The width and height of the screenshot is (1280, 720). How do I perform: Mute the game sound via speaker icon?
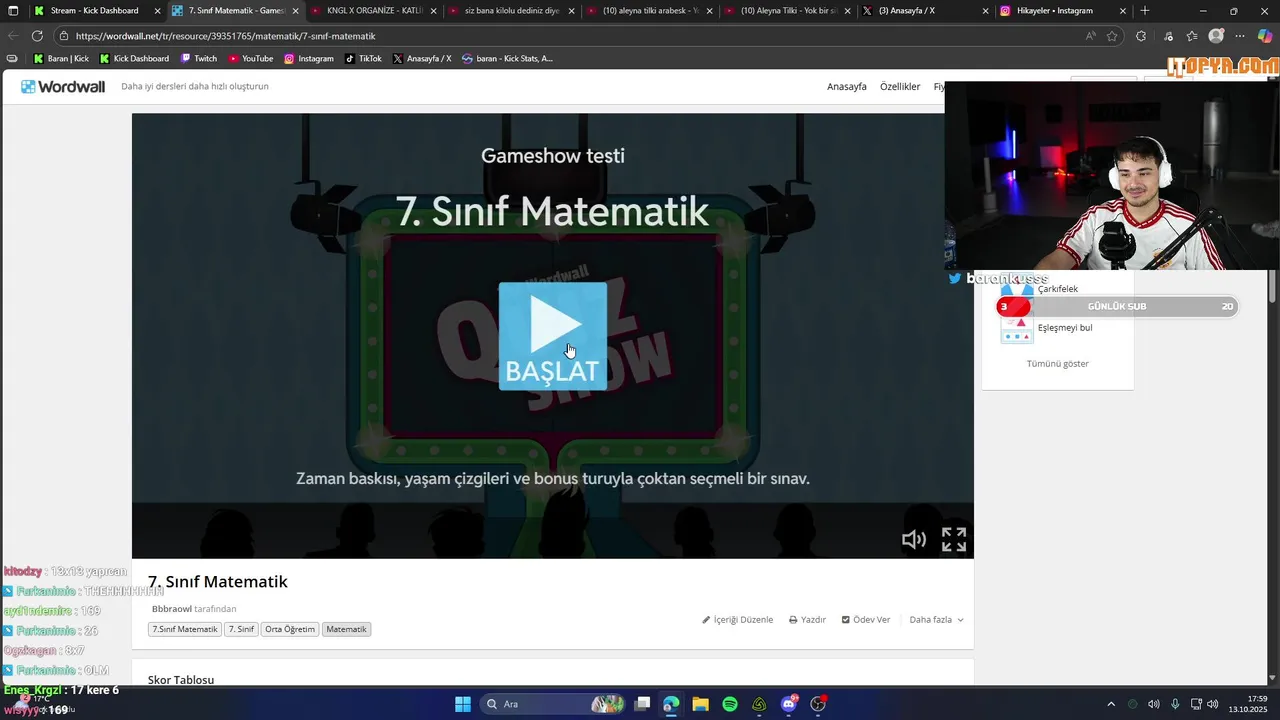913,540
